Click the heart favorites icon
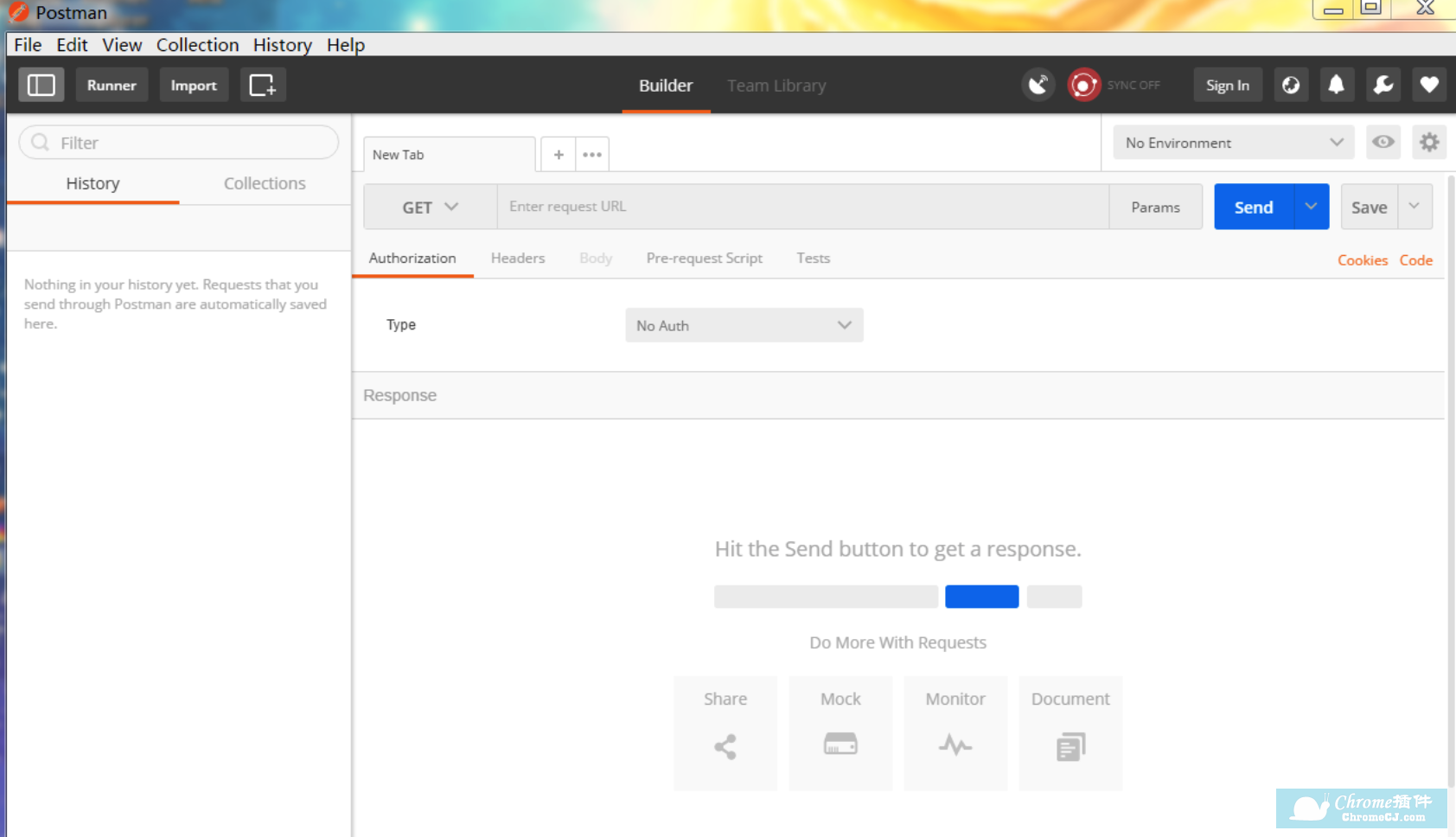 point(1429,85)
